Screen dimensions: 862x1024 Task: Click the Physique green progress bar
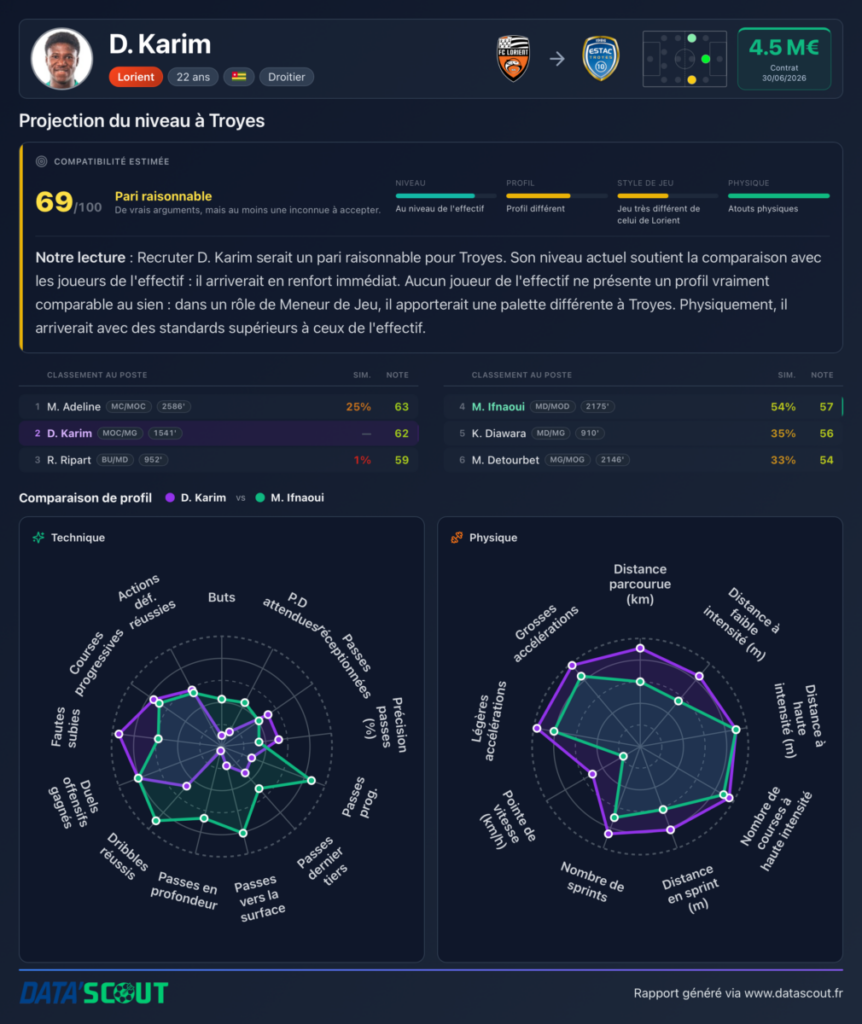point(778,196)
